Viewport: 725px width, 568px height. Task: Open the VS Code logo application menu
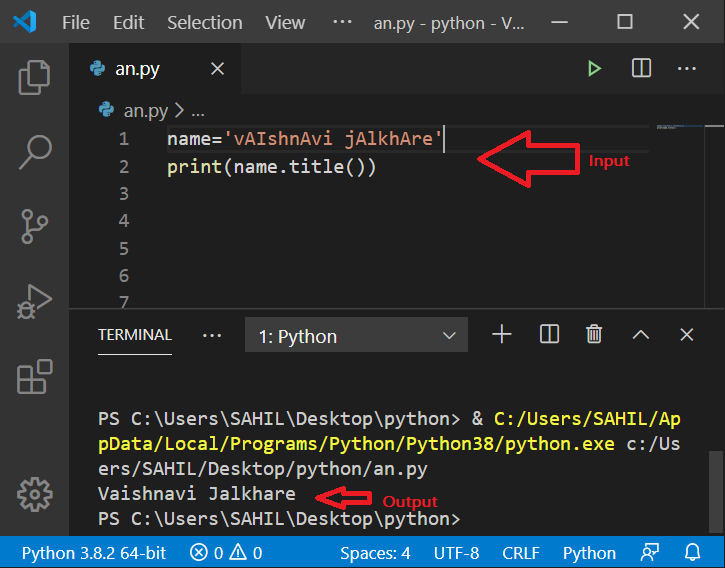[25, 22]
